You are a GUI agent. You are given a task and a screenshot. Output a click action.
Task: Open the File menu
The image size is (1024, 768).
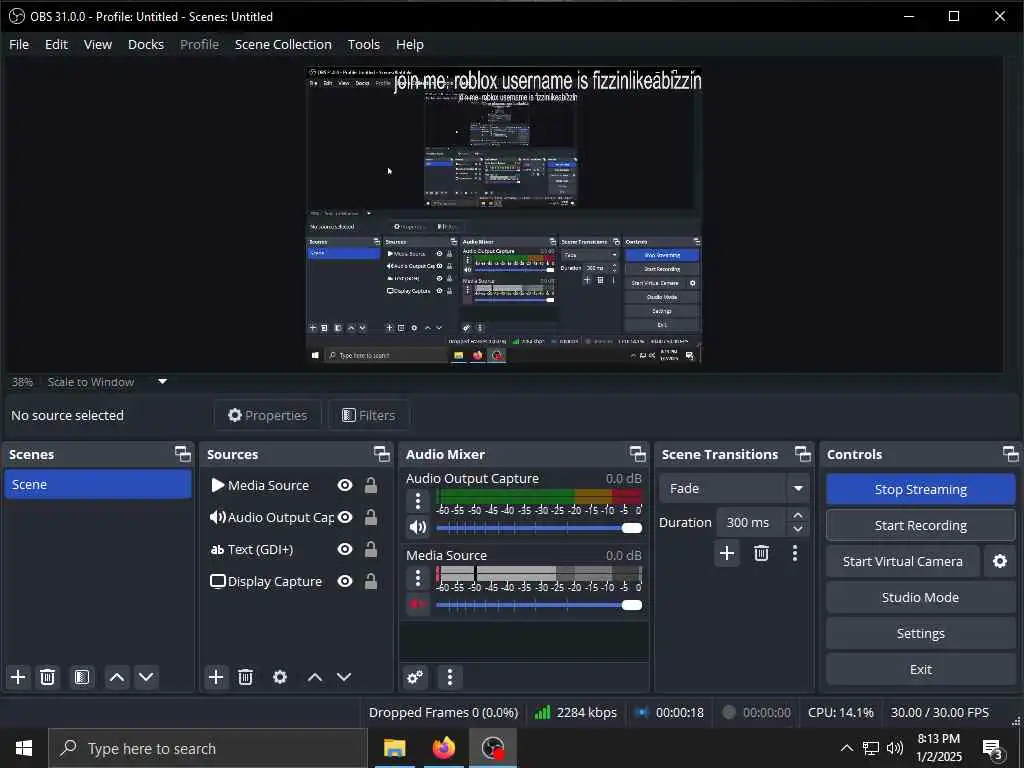(x=19, y=44)
